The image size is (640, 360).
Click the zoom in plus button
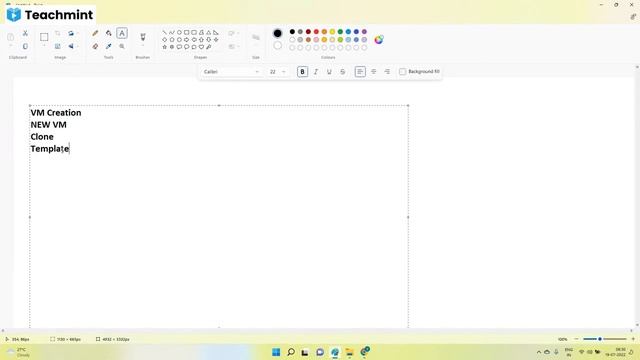click(x=633, y=339)
